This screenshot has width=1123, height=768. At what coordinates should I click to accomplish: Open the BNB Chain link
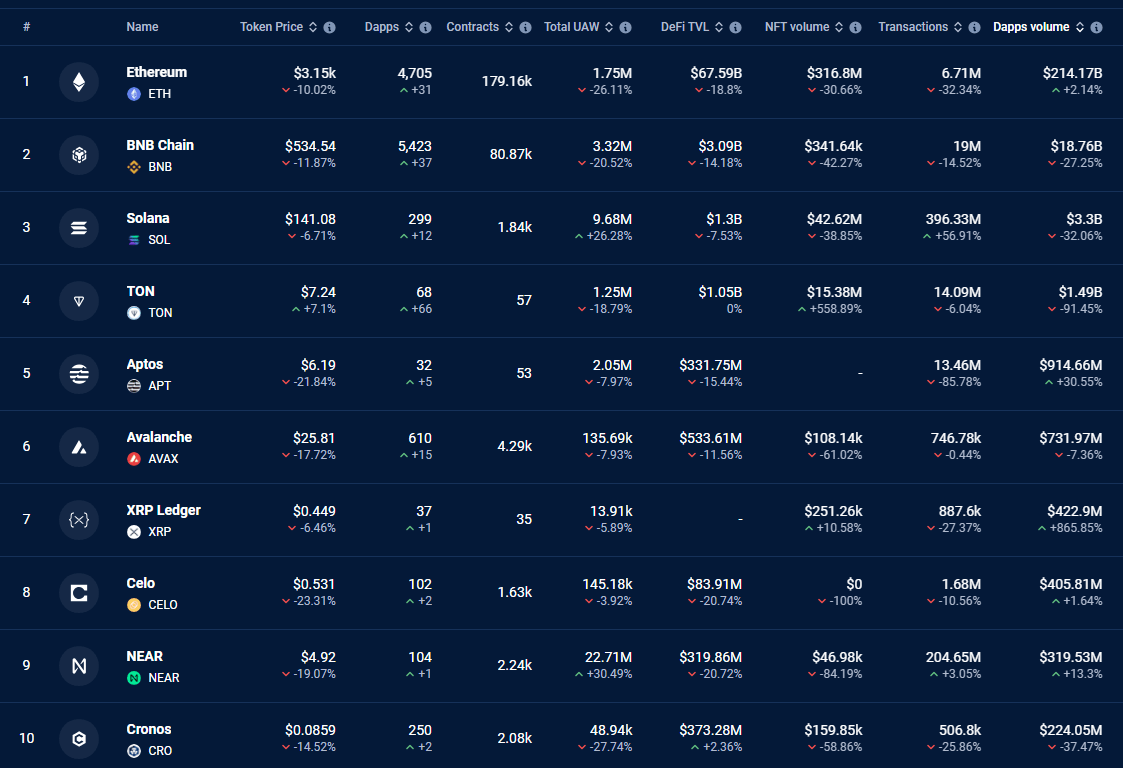tap(160, 145)
